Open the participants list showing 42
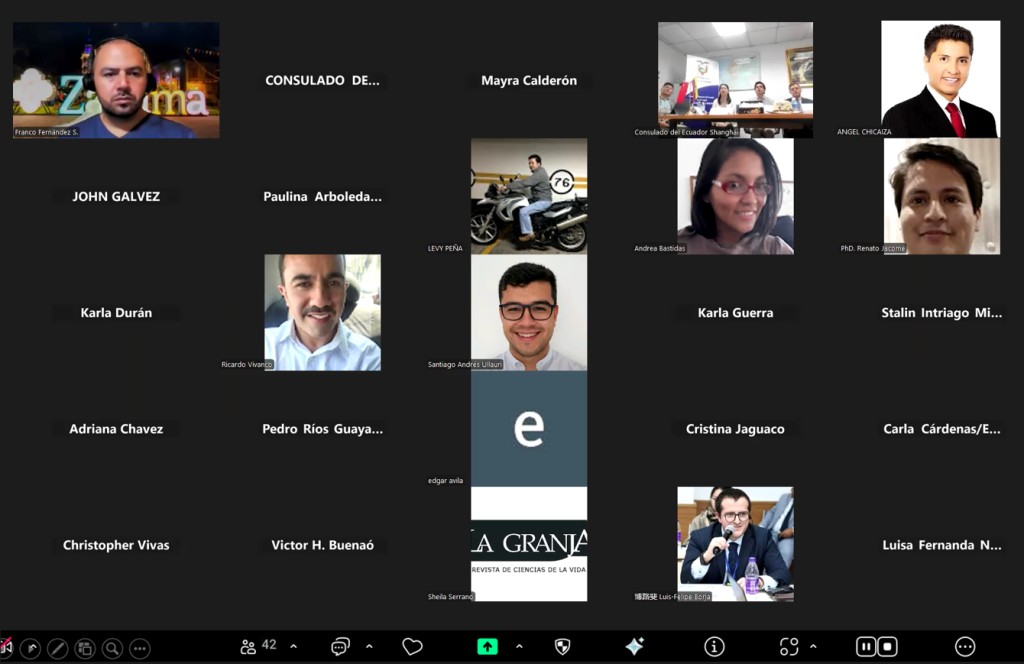Image resolution: width=1024 pixels, height=664 pixels. [x=258, y=646]
